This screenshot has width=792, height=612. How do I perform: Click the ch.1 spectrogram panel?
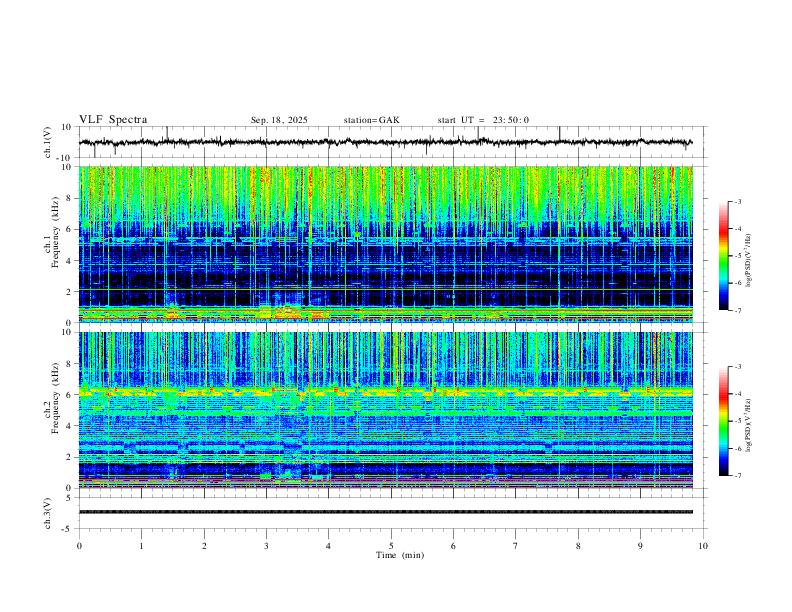tap(386, 244)
